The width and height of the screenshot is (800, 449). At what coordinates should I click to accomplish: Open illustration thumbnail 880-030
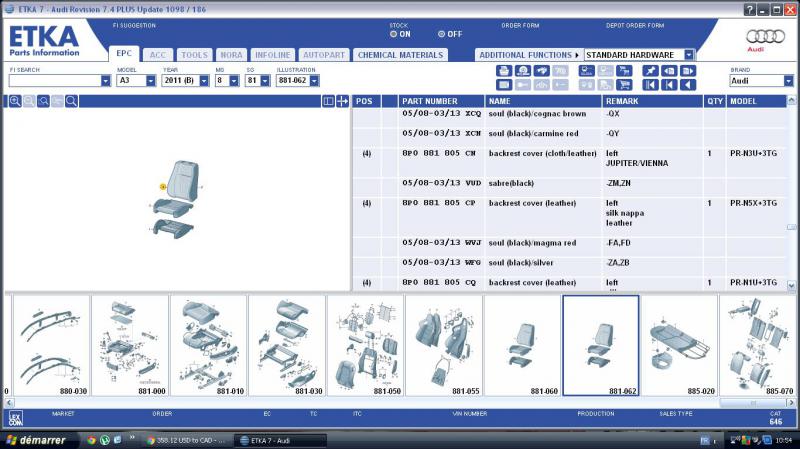tap(51, 345)
